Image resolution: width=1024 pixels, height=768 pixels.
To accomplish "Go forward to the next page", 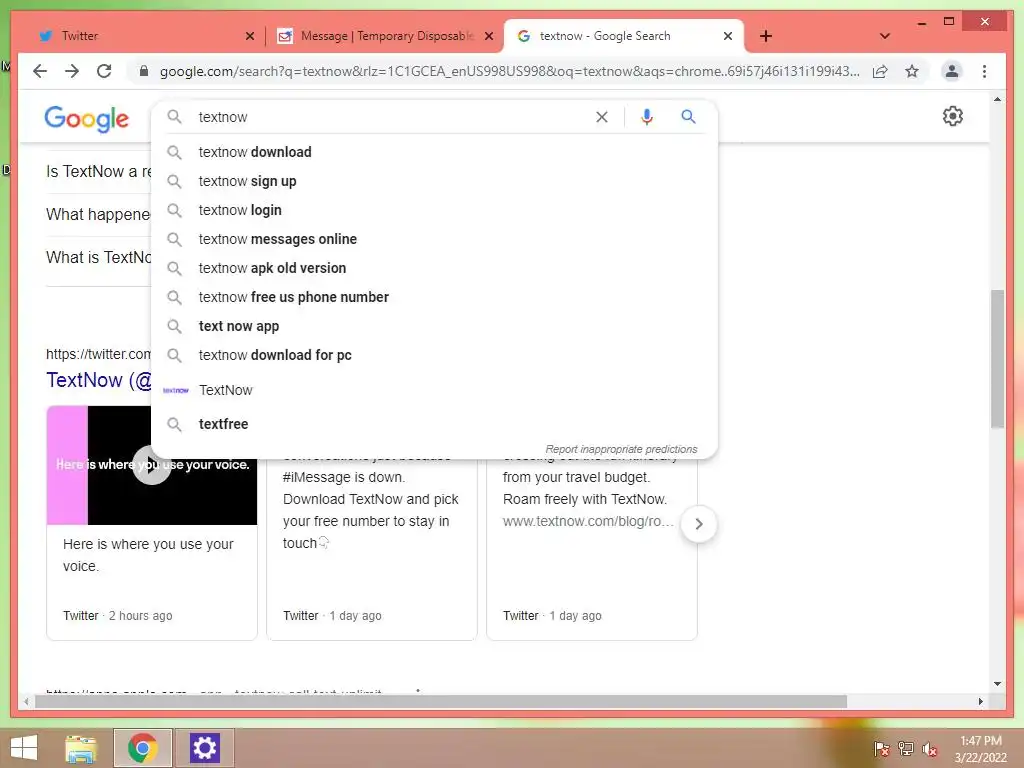I will pos(72,71).
